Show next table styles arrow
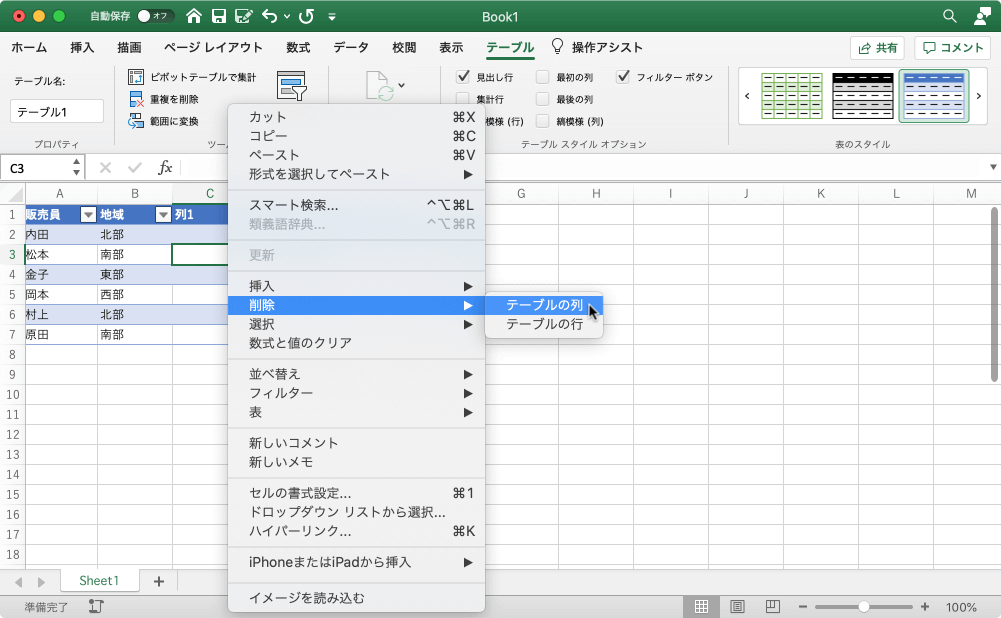Image resolution: width=1001 pixels, height=618 pixels. click(x=979, y=96)
